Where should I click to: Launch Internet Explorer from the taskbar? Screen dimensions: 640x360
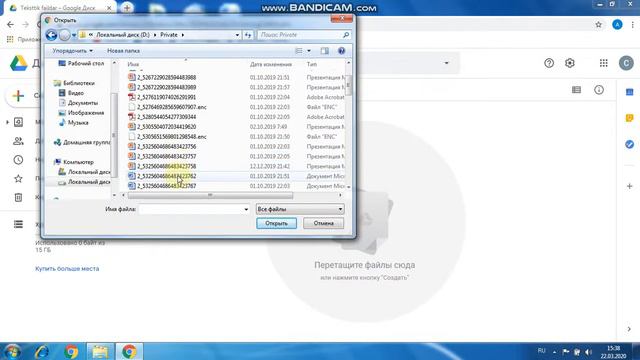(42, 351)
